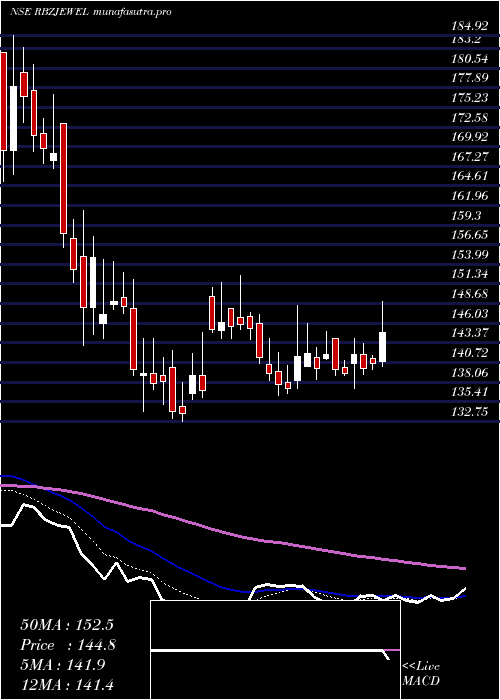This screenshot has width=500, height=700.
Task: Click the 167.27 price axis label
Action: (x=470, y=156)
